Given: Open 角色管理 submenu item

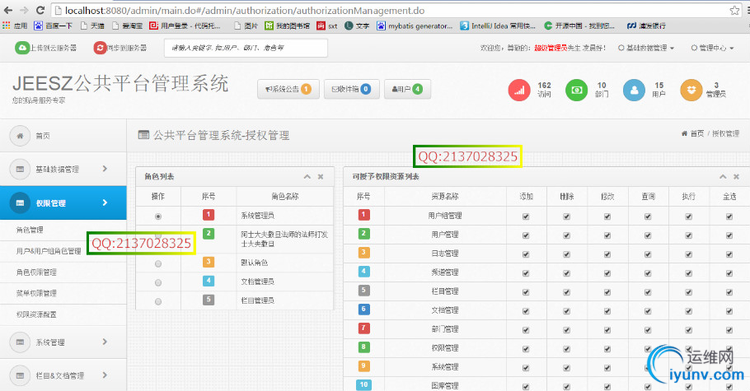Looking at the screenshot, I should click(30, 230).
